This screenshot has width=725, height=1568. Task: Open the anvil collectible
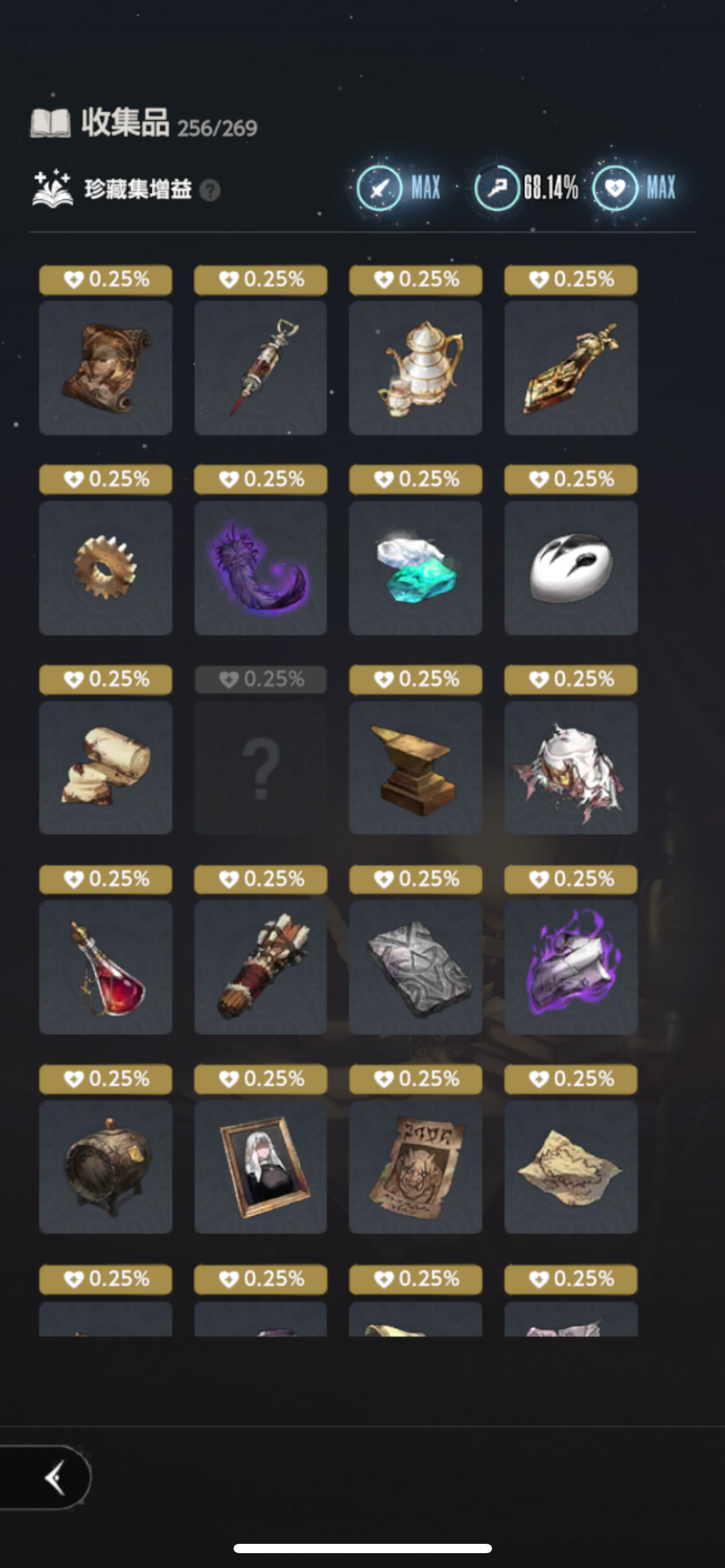(415, 768)
